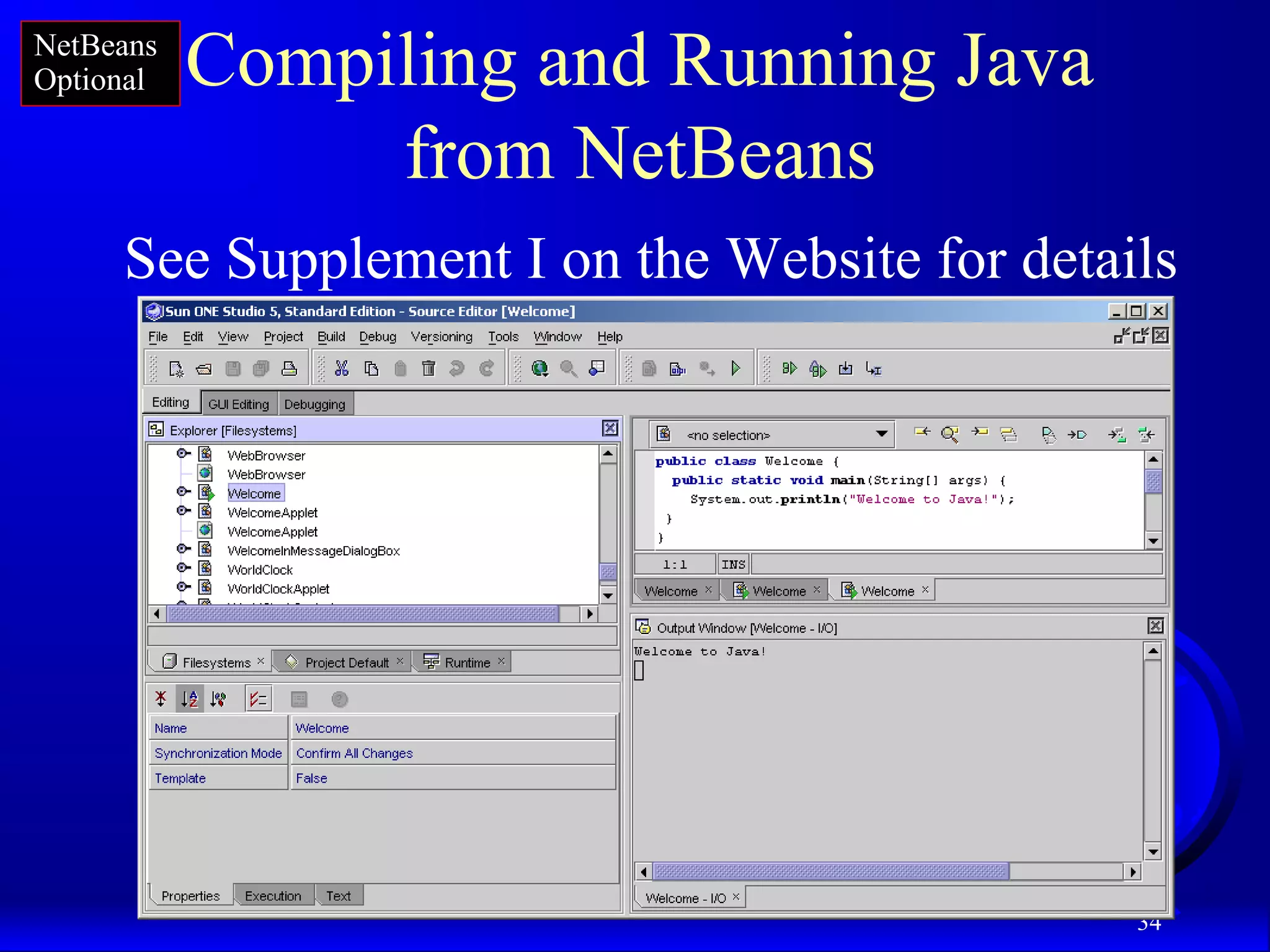The height and width of the screenshot is (952, 1270).
Task: Close the Output Window panel
Action: pyautogui.click(x=1155, y=626)
